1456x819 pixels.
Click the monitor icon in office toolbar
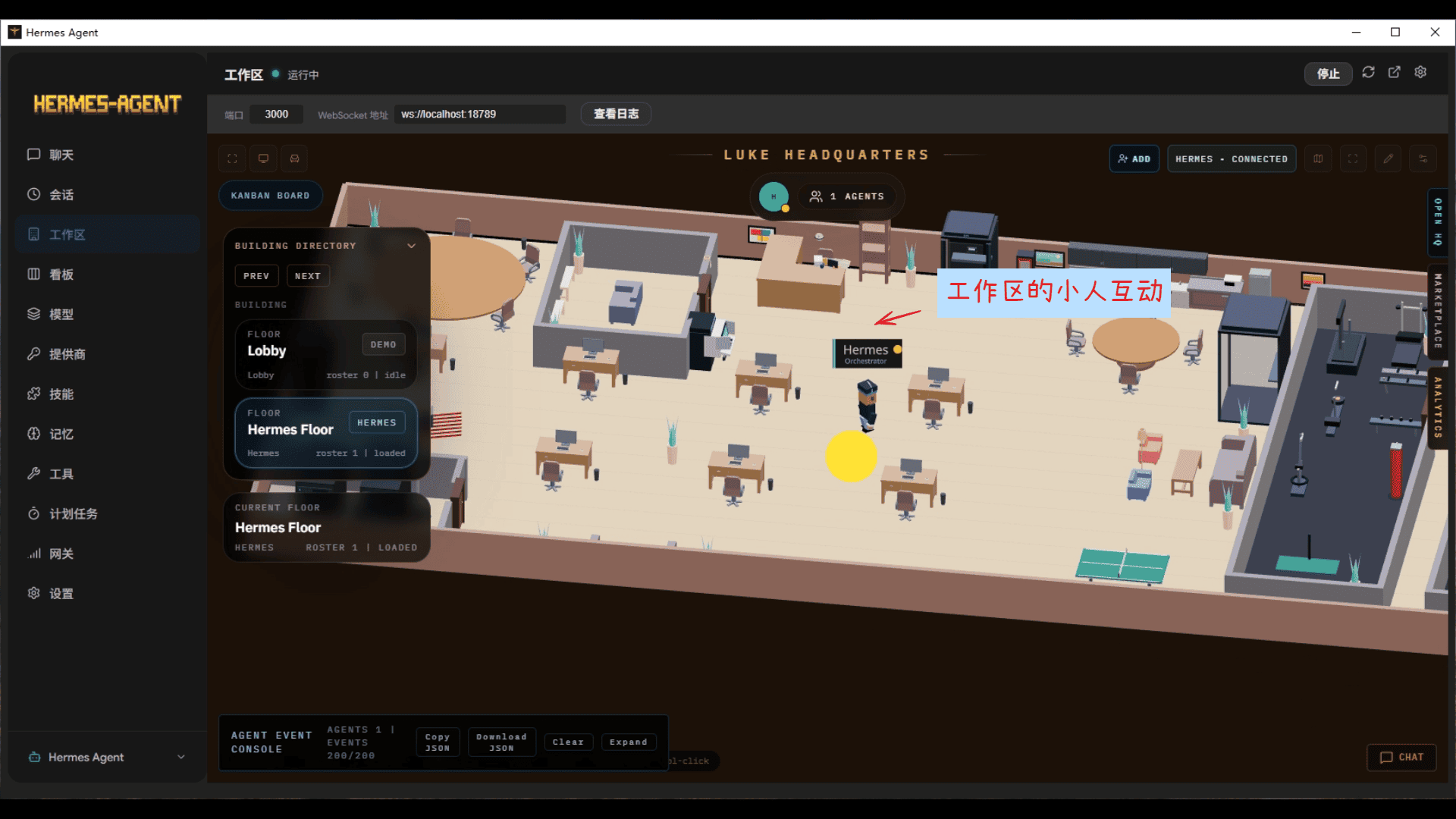263,158
